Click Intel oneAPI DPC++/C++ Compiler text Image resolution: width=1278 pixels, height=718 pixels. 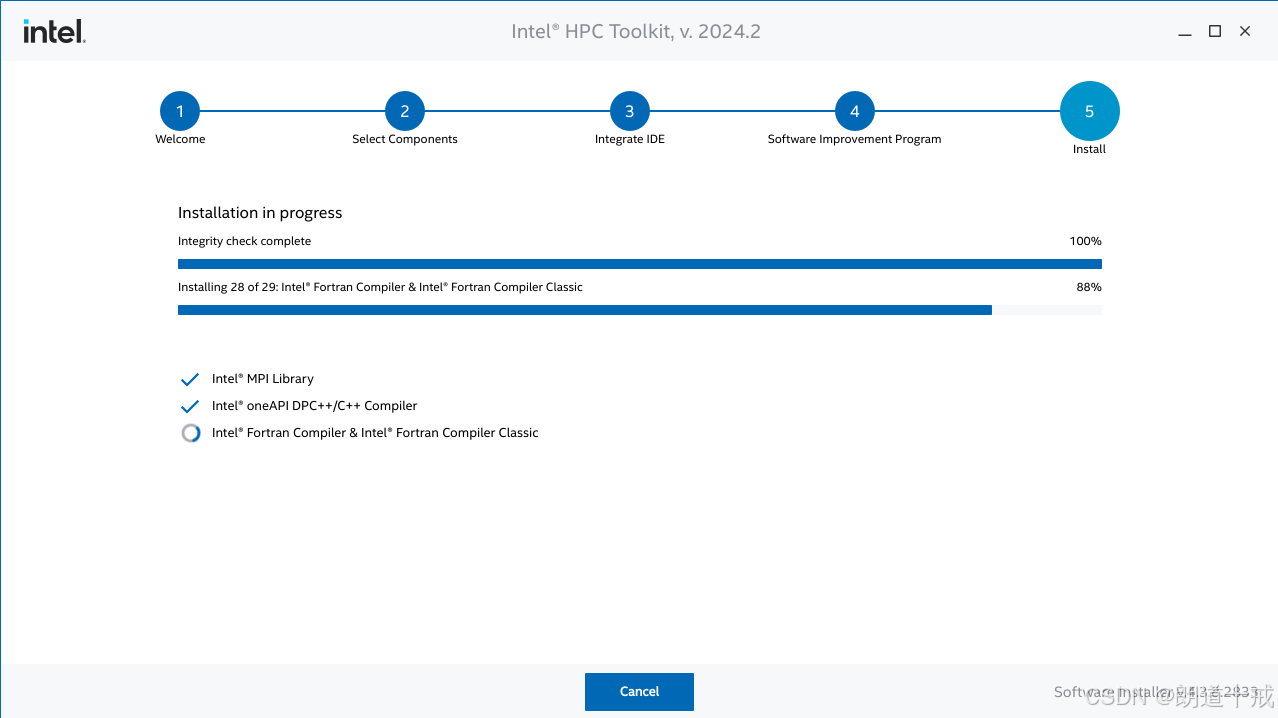click(x=315, y=406)
